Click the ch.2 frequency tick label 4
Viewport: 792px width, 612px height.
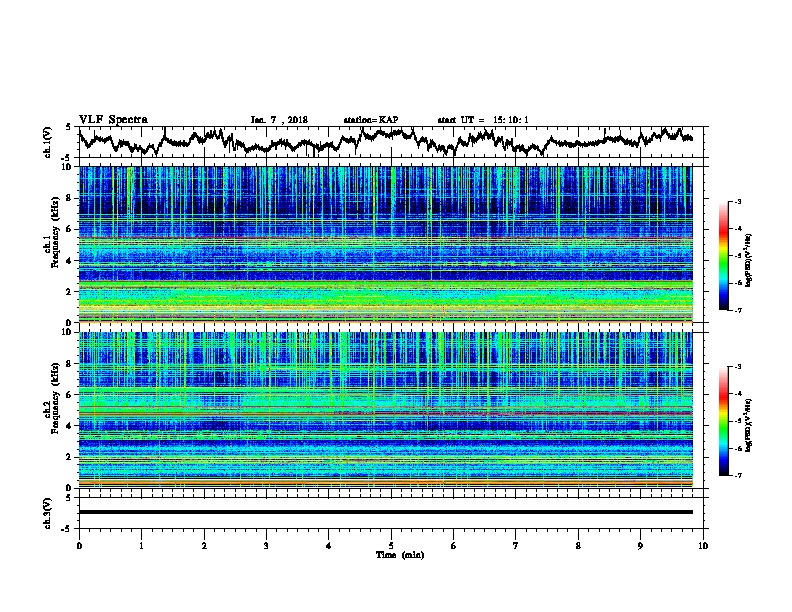point(70,426)
